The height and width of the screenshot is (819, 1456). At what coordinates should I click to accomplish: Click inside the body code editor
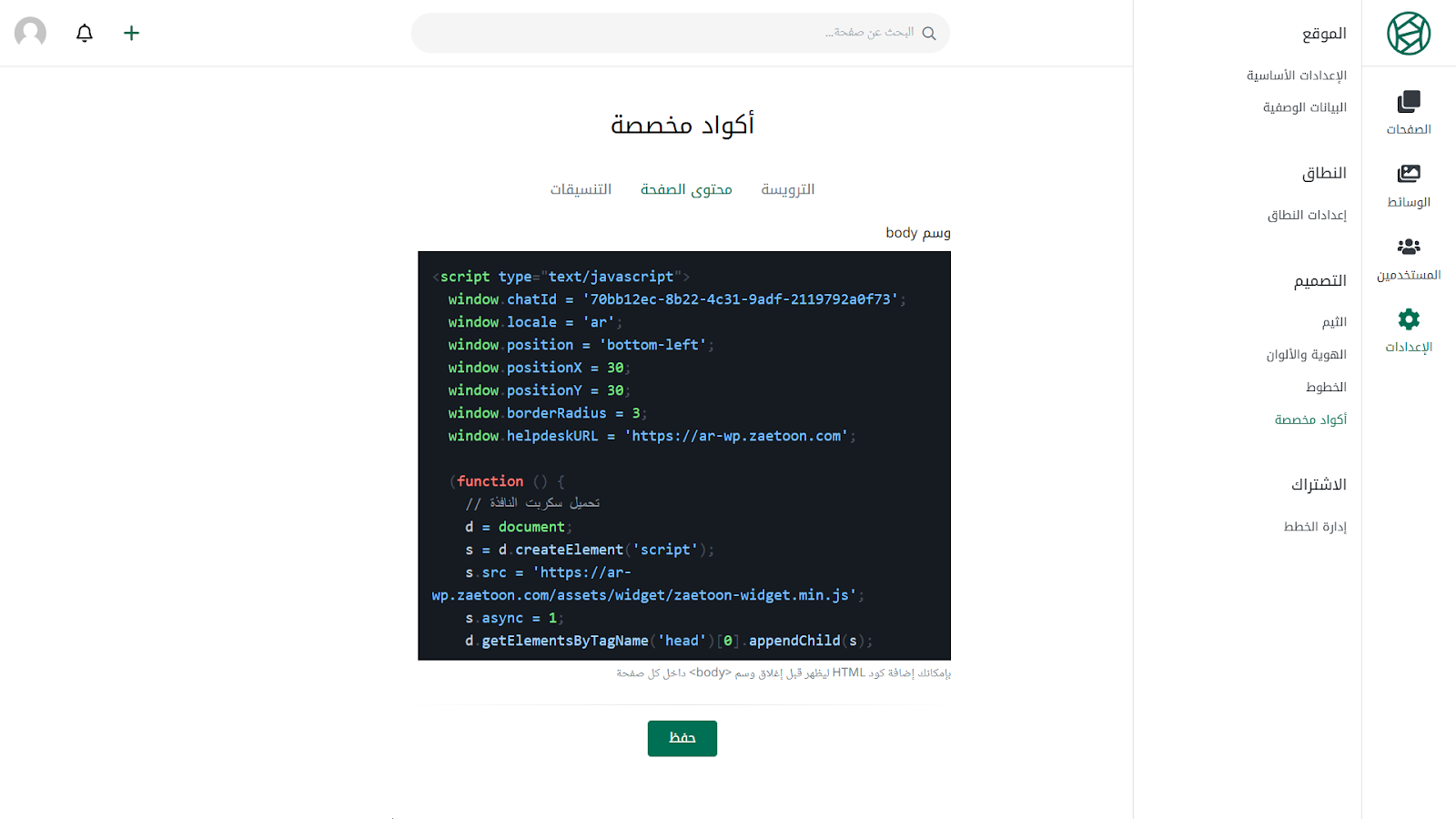click(x=684, y=456)
